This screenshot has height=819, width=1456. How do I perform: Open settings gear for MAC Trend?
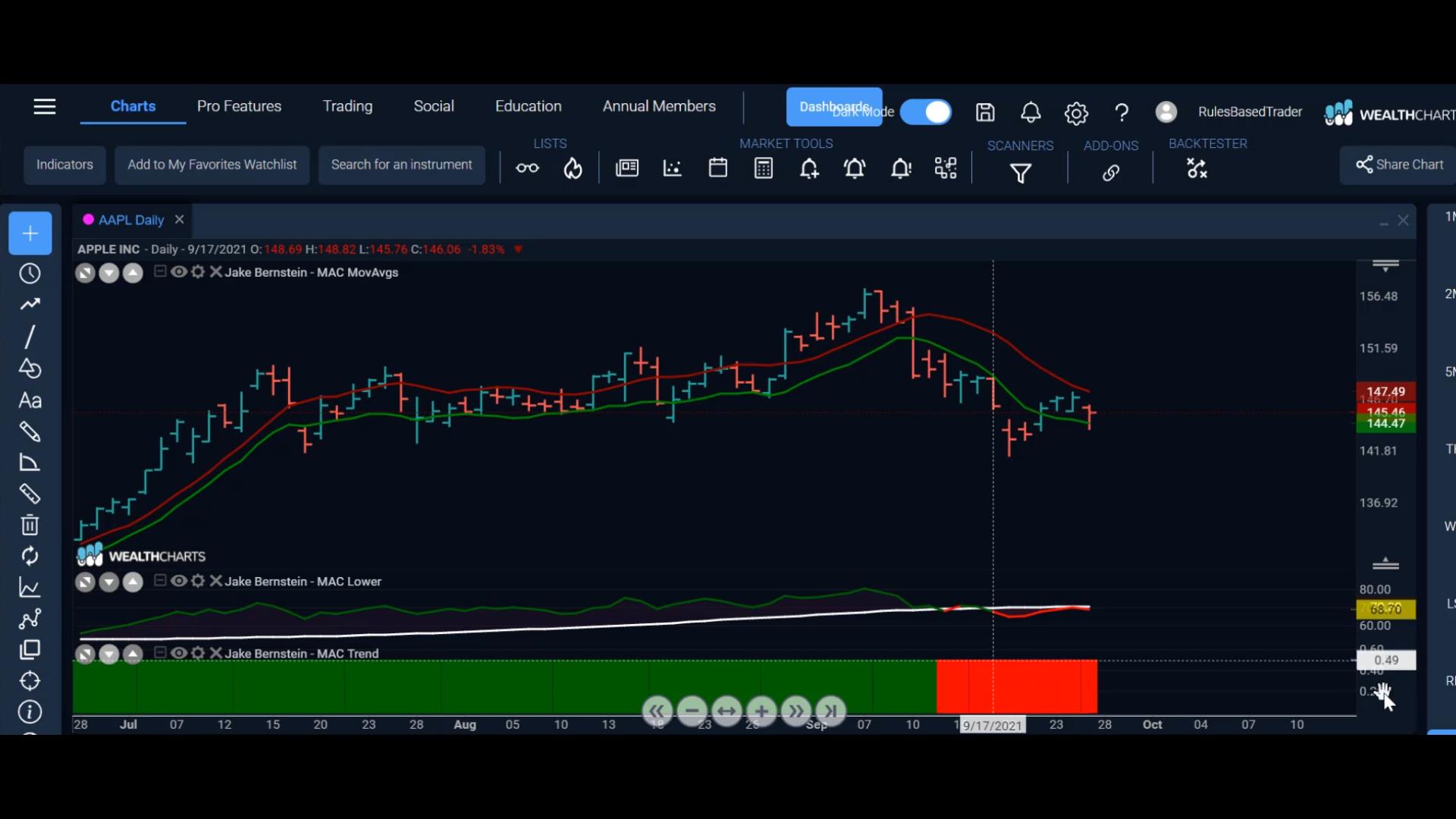[198, 653]
